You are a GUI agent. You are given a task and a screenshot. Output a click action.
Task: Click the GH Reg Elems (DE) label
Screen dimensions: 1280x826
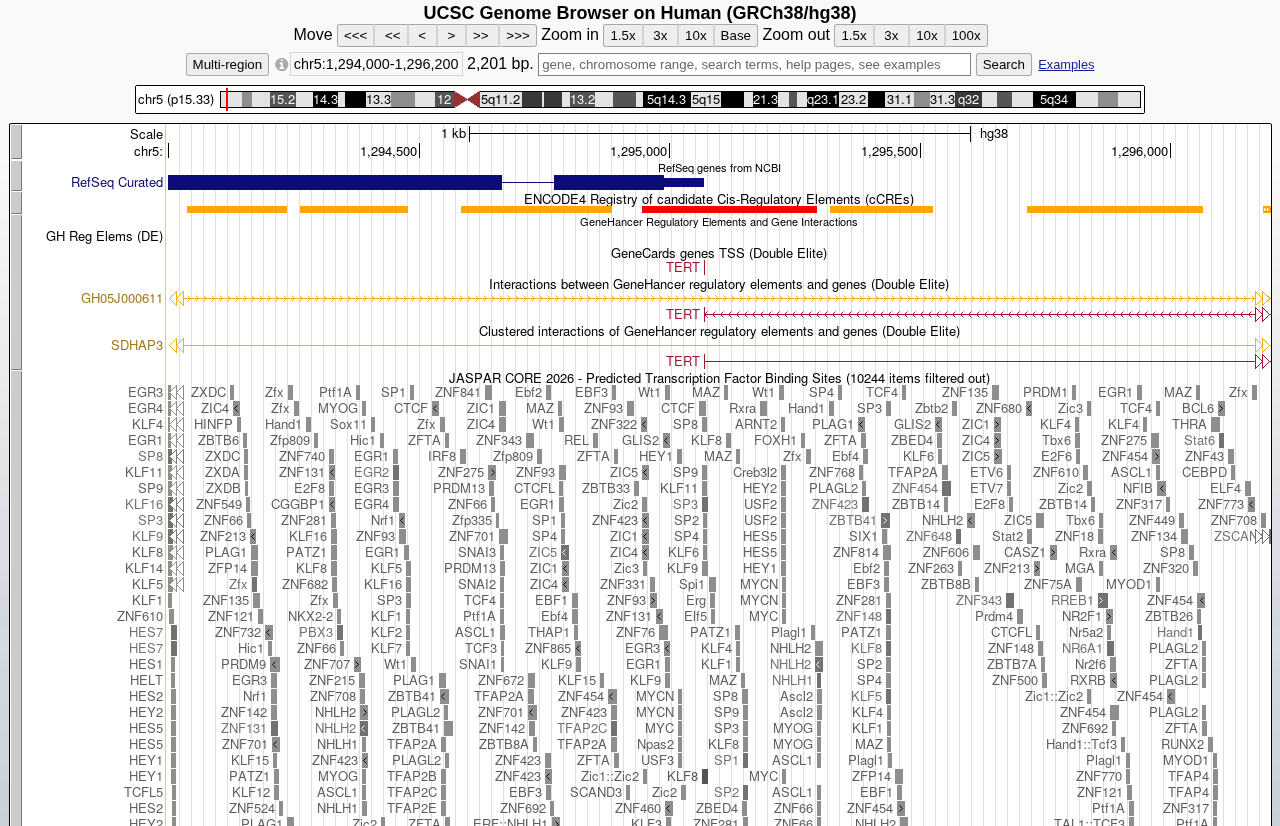[x=104, y=237]
